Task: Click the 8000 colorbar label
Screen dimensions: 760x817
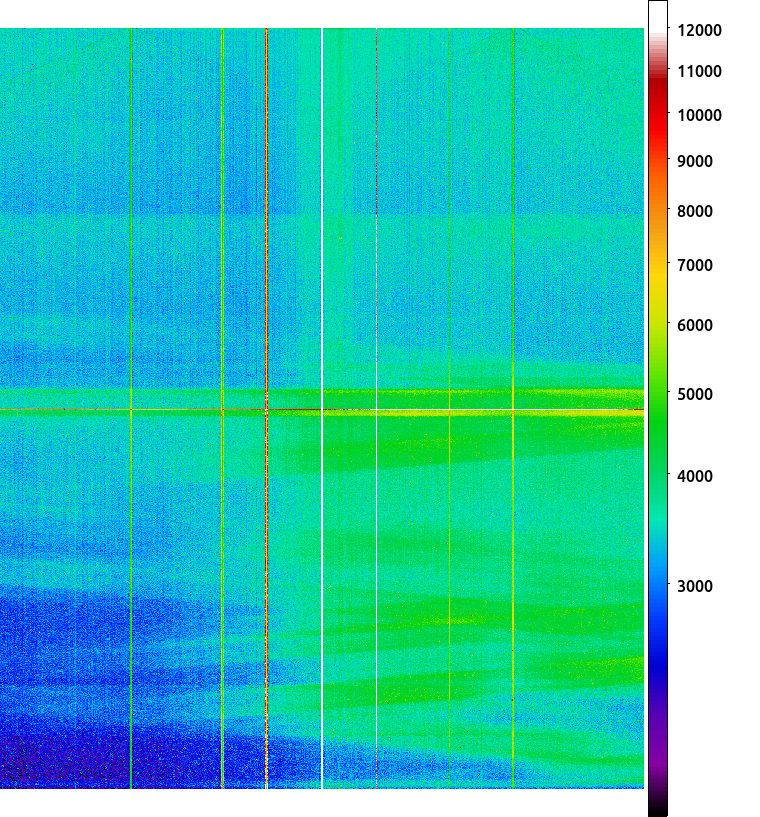Action: [x=695, y=211]
